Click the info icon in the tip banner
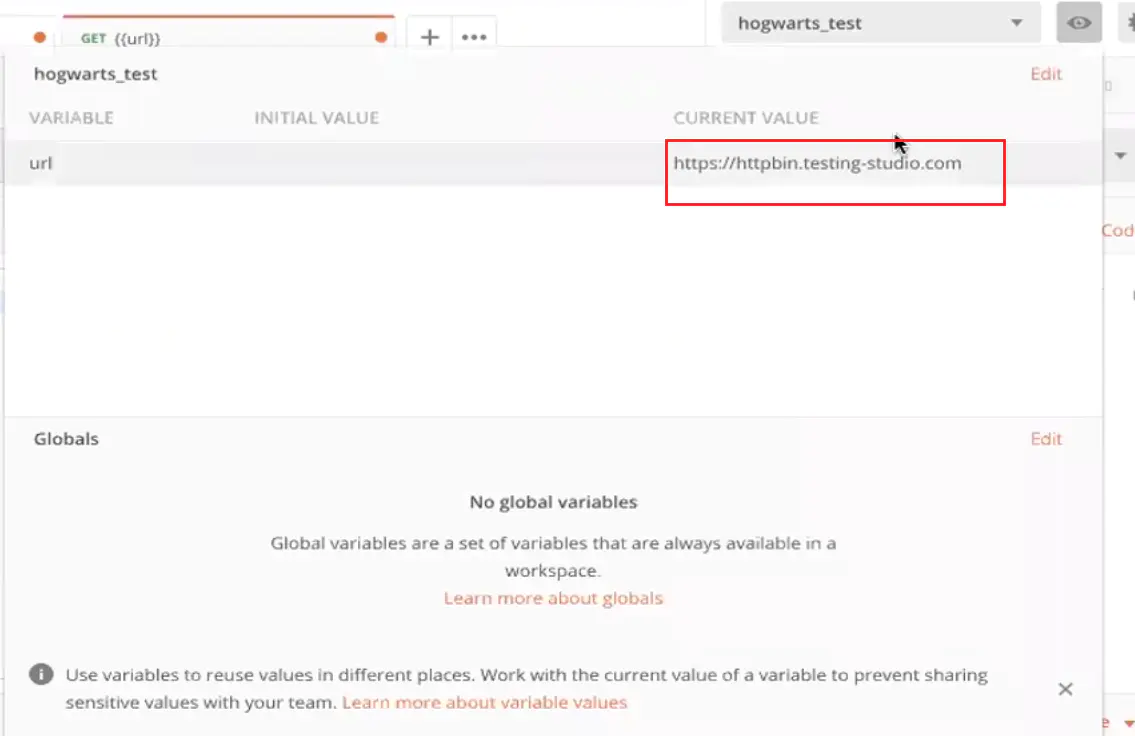1135x736 pixels. (41, 674)
